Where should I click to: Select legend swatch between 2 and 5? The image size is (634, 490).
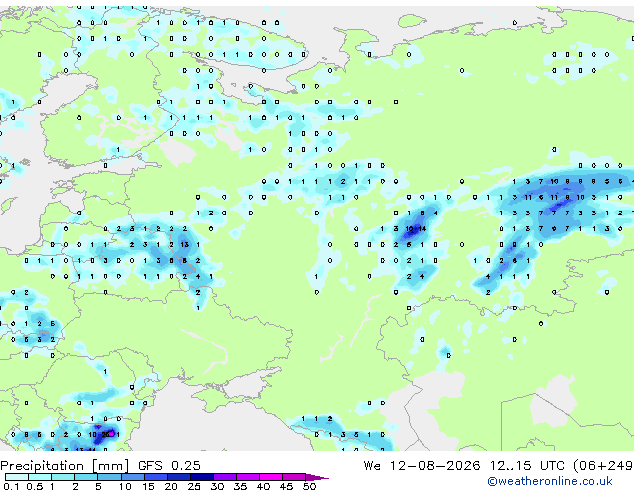[87, 477]
